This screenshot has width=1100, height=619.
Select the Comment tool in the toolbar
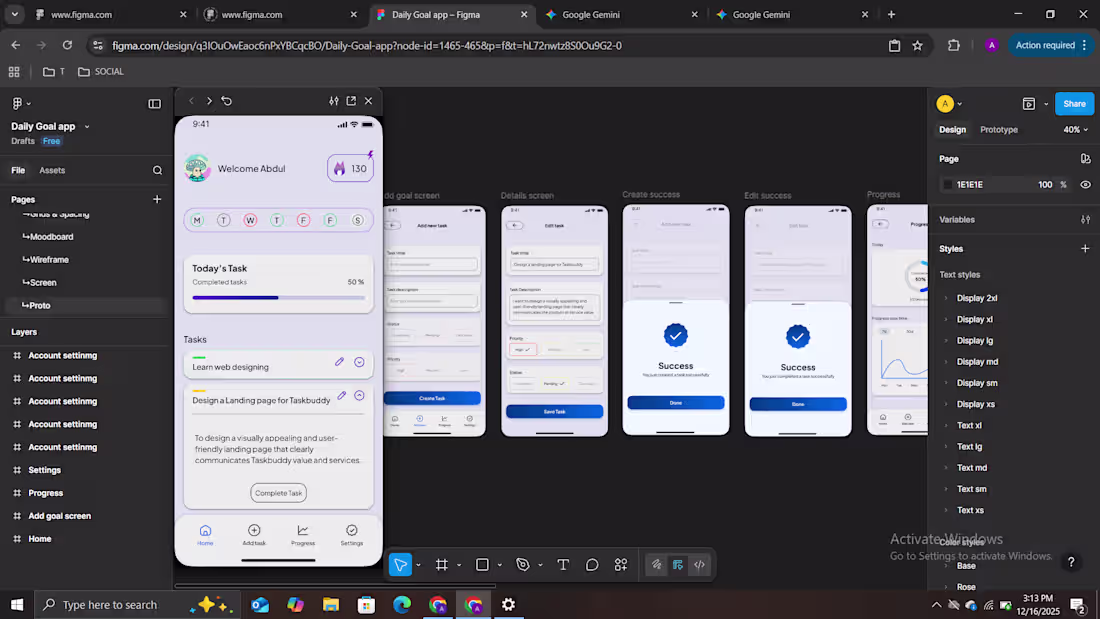[592, 565]
